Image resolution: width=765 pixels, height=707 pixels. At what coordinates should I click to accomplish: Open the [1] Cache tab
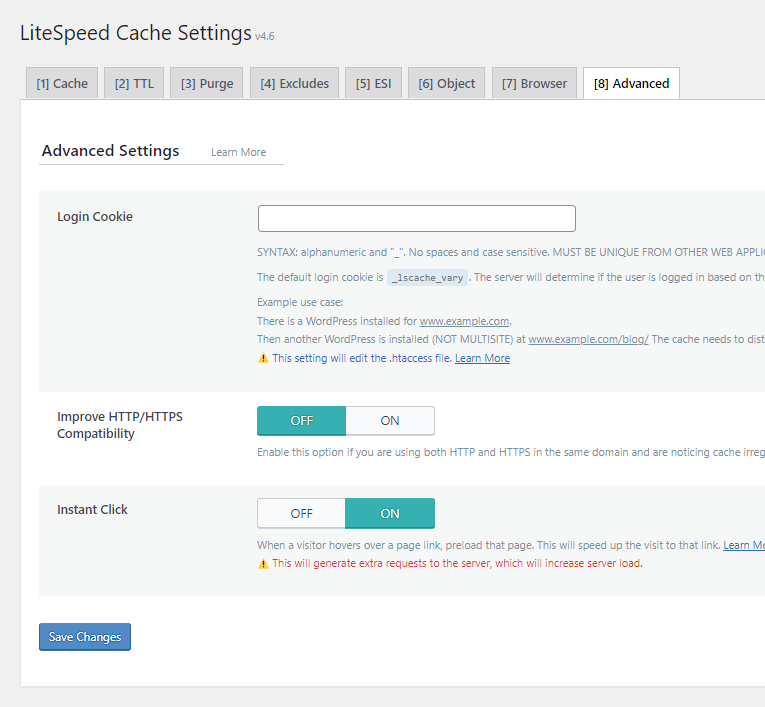[62, 83]
